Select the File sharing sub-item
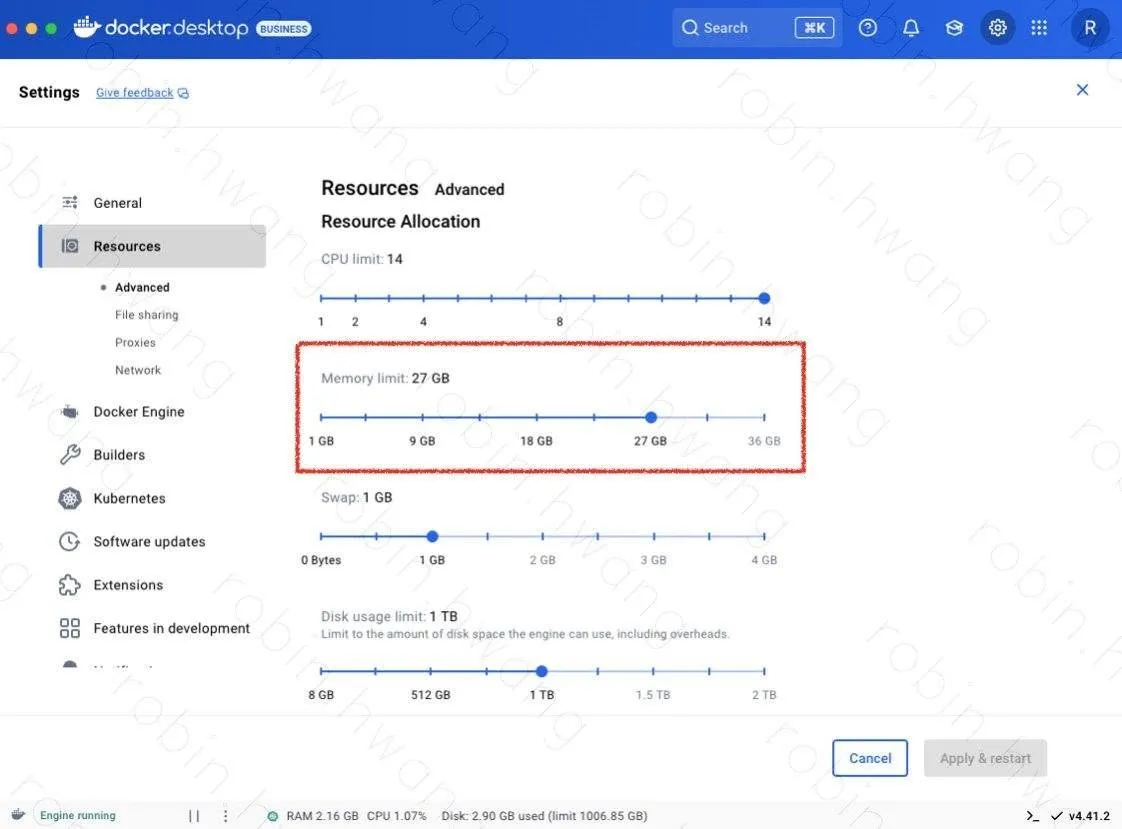 click(x=147, y=315)
